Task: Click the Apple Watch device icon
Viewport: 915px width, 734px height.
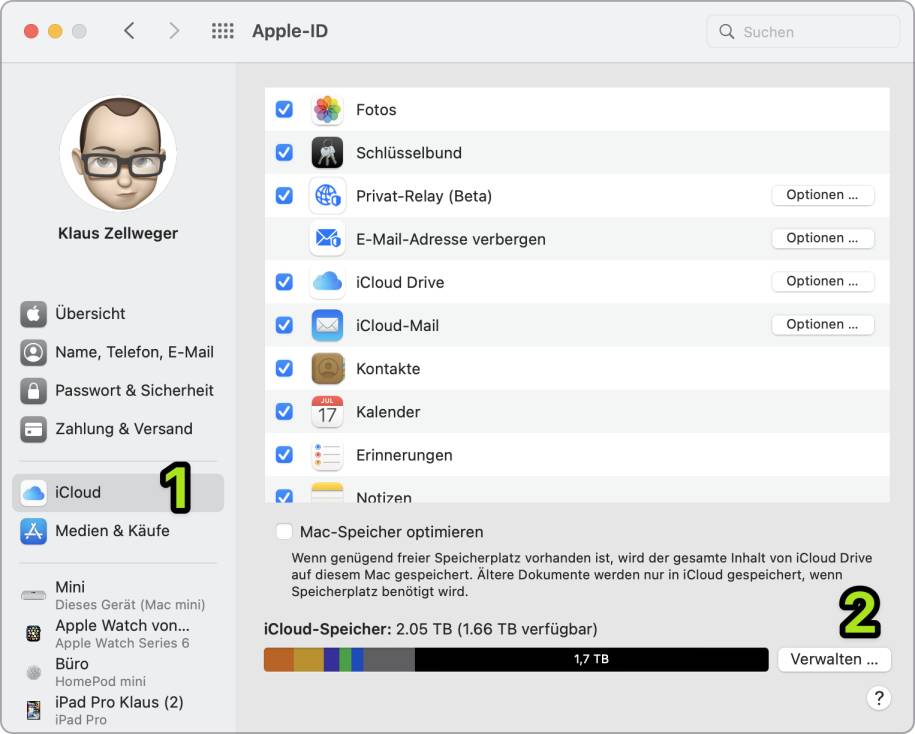Action: (33, 634)
